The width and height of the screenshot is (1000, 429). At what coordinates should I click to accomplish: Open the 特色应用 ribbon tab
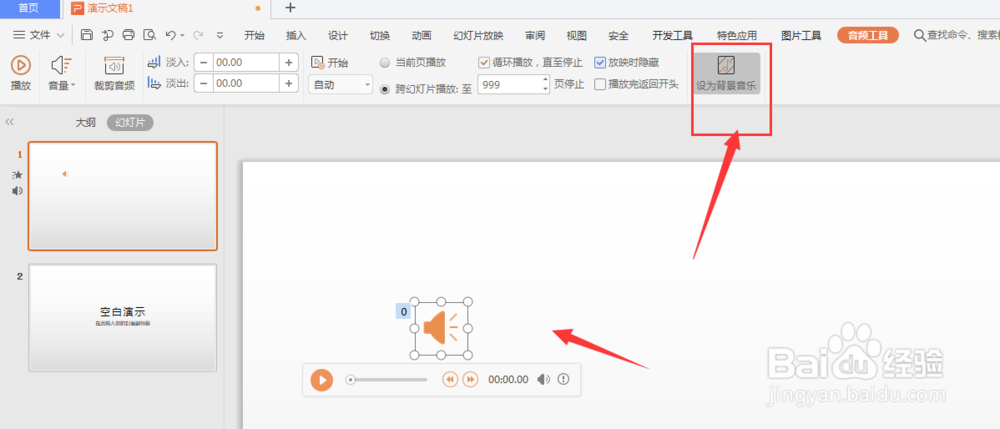click(737, 36)
